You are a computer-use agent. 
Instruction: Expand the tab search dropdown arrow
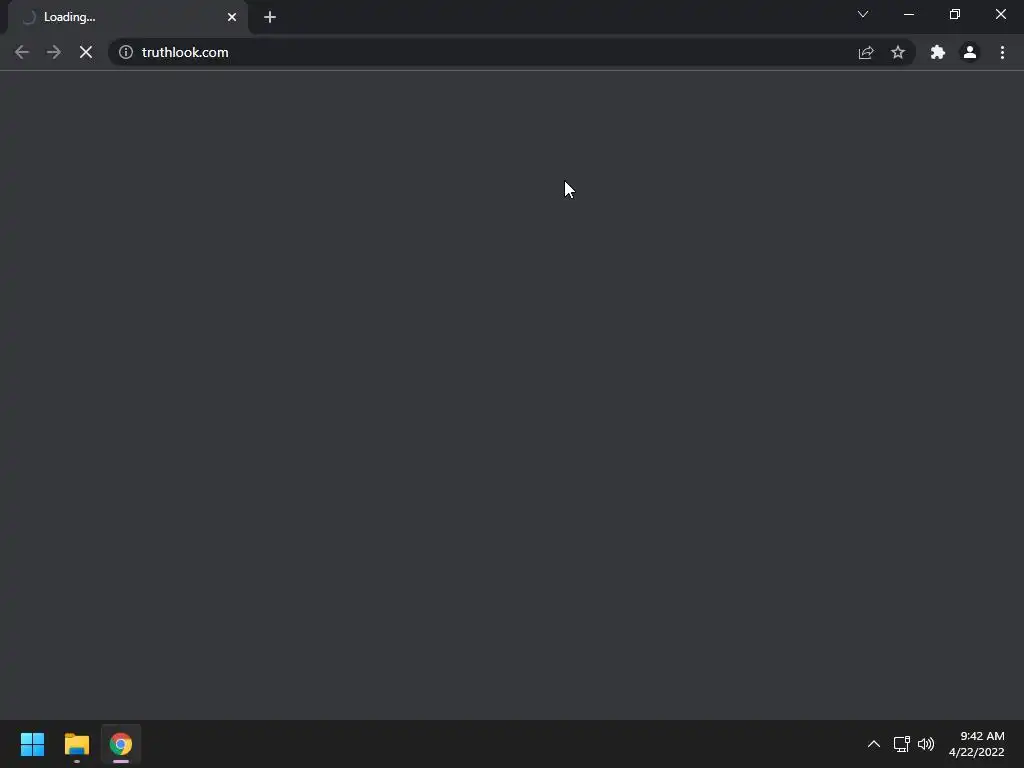click(x=863, y=14)
